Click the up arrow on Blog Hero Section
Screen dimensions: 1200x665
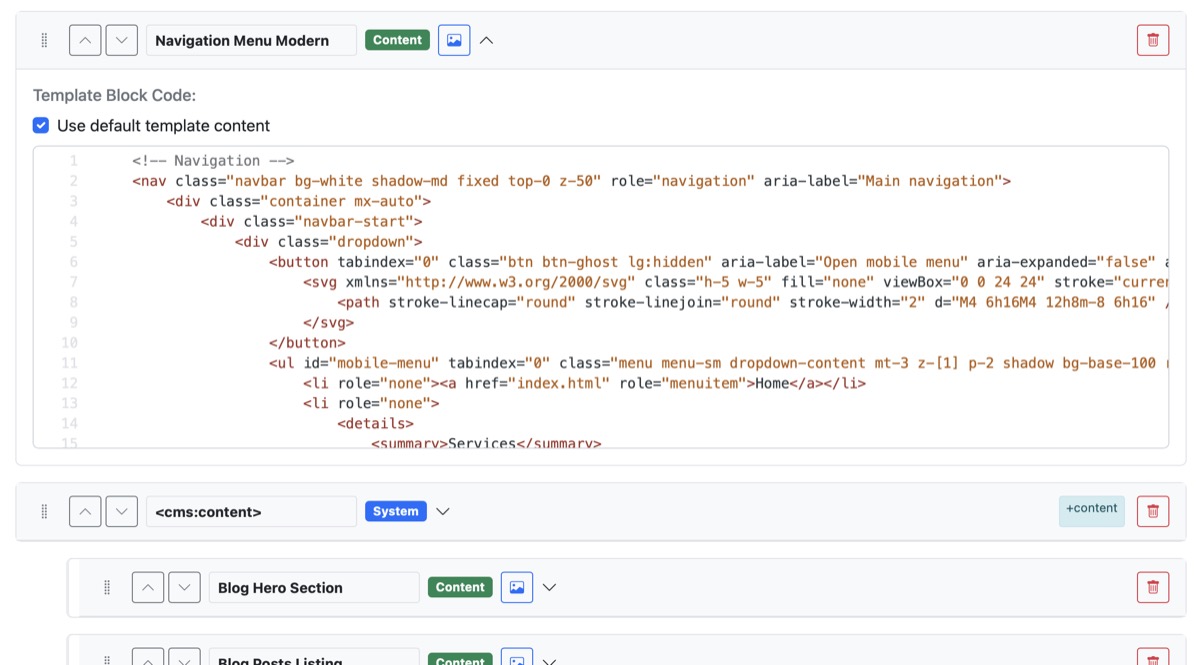click(x=148, y=587)
